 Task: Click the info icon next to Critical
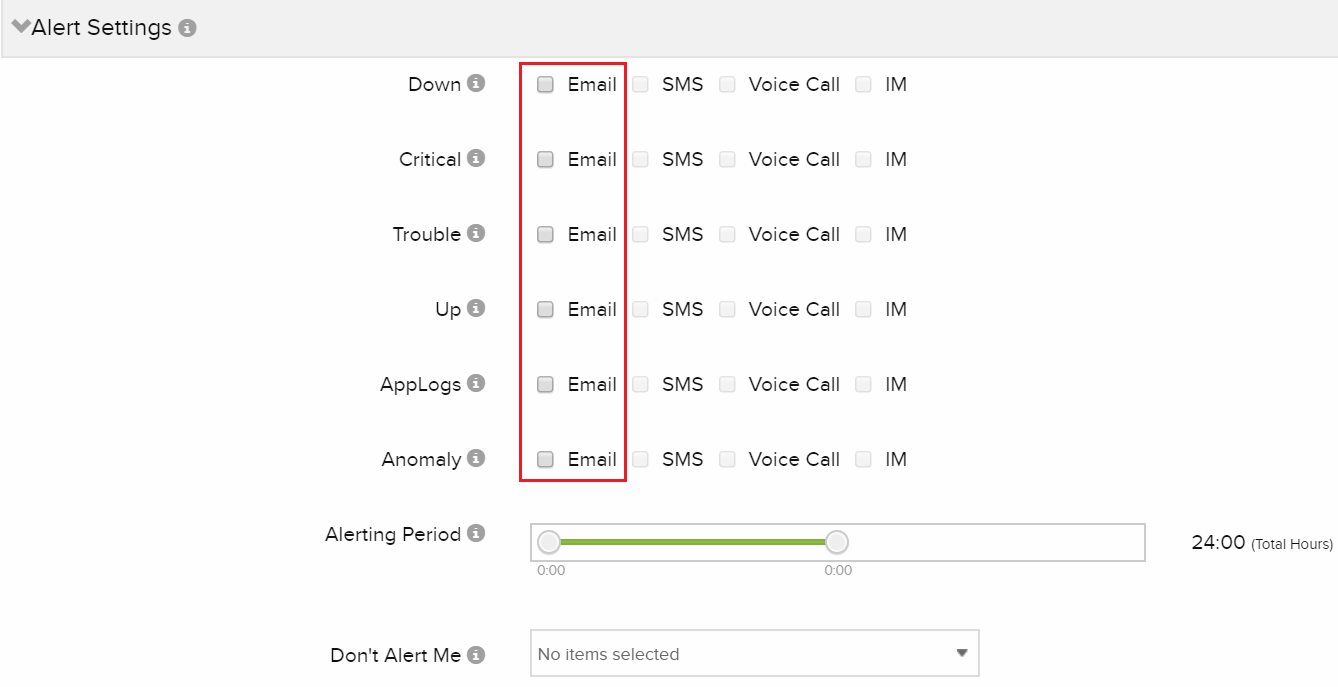[477, 158]
